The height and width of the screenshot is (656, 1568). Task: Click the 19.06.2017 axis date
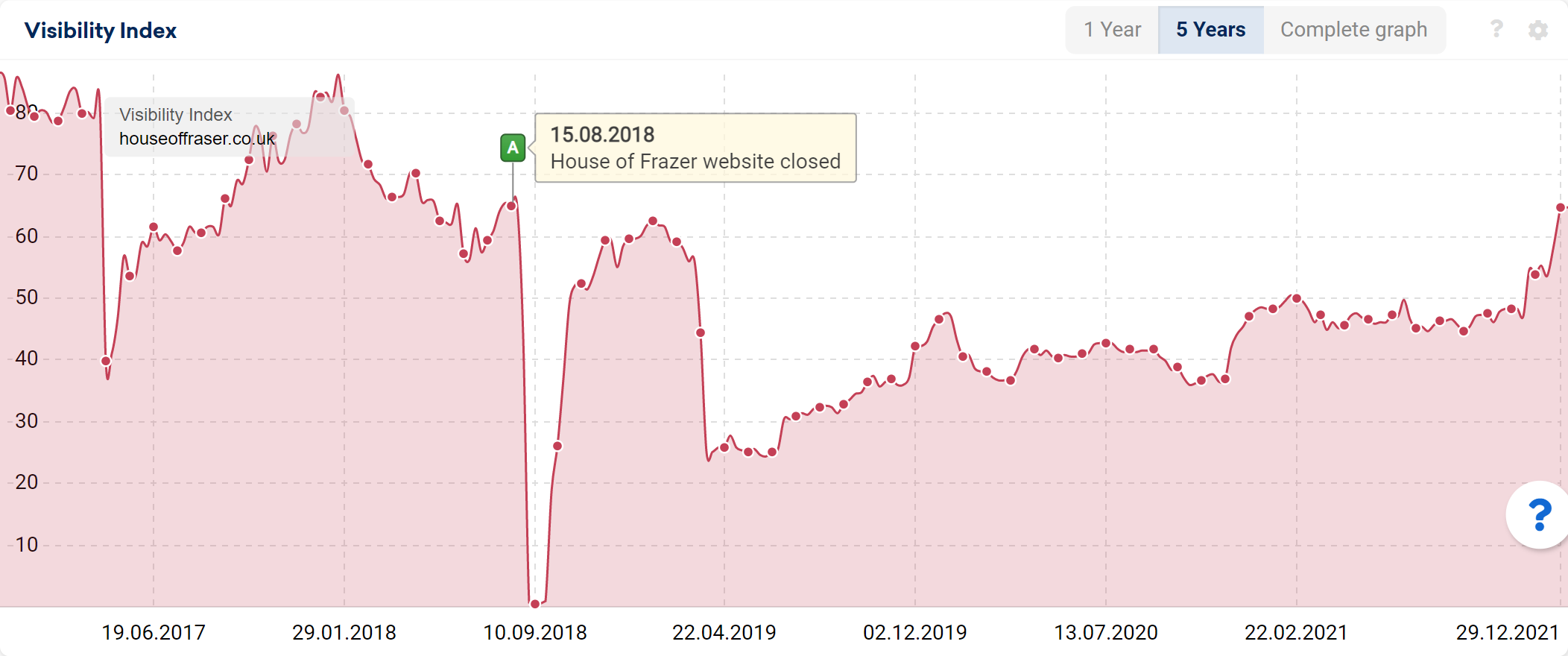154,633
